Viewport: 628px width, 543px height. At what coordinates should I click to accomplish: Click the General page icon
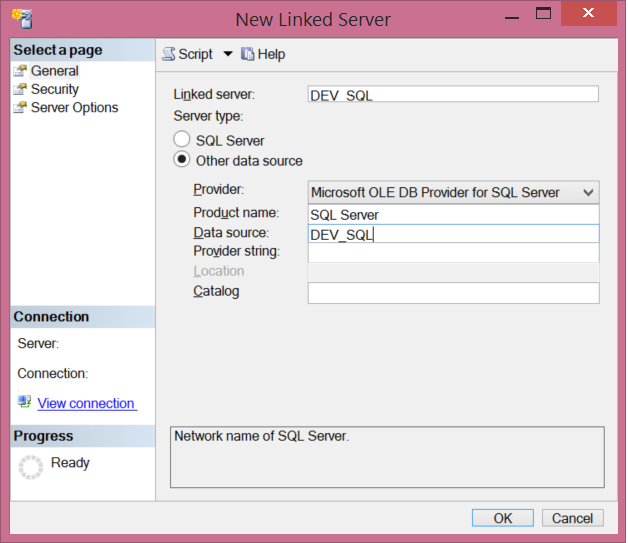(20, 71)
